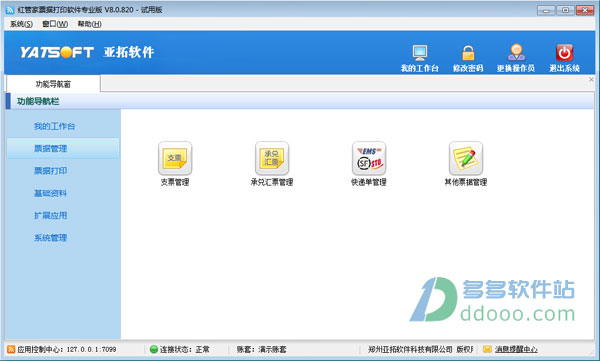Open the 帮助(H) menu
The height and width of the screenshot is (361, 600).
(90, 24)
